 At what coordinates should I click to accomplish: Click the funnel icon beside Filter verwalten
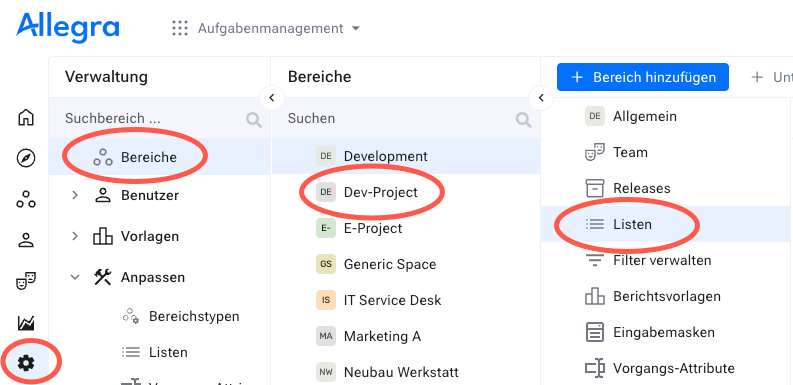(595, 261)
